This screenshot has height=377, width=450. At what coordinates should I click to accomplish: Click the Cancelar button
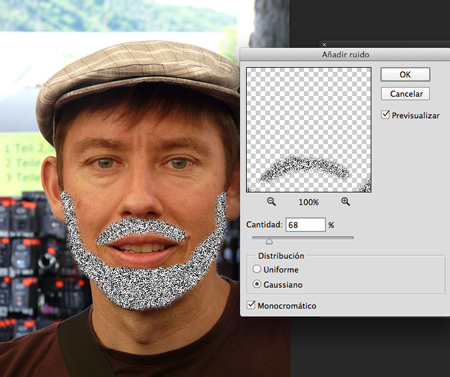[405, 94]
